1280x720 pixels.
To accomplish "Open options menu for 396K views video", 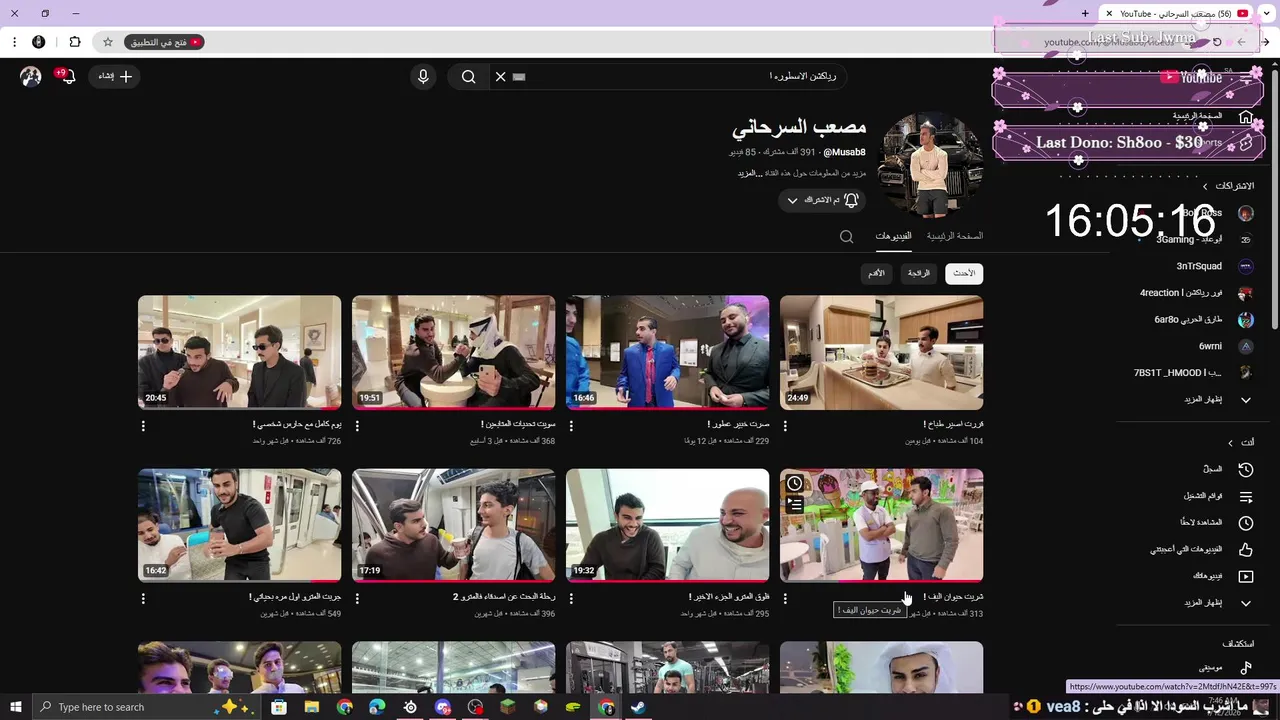I will [357, 598].
